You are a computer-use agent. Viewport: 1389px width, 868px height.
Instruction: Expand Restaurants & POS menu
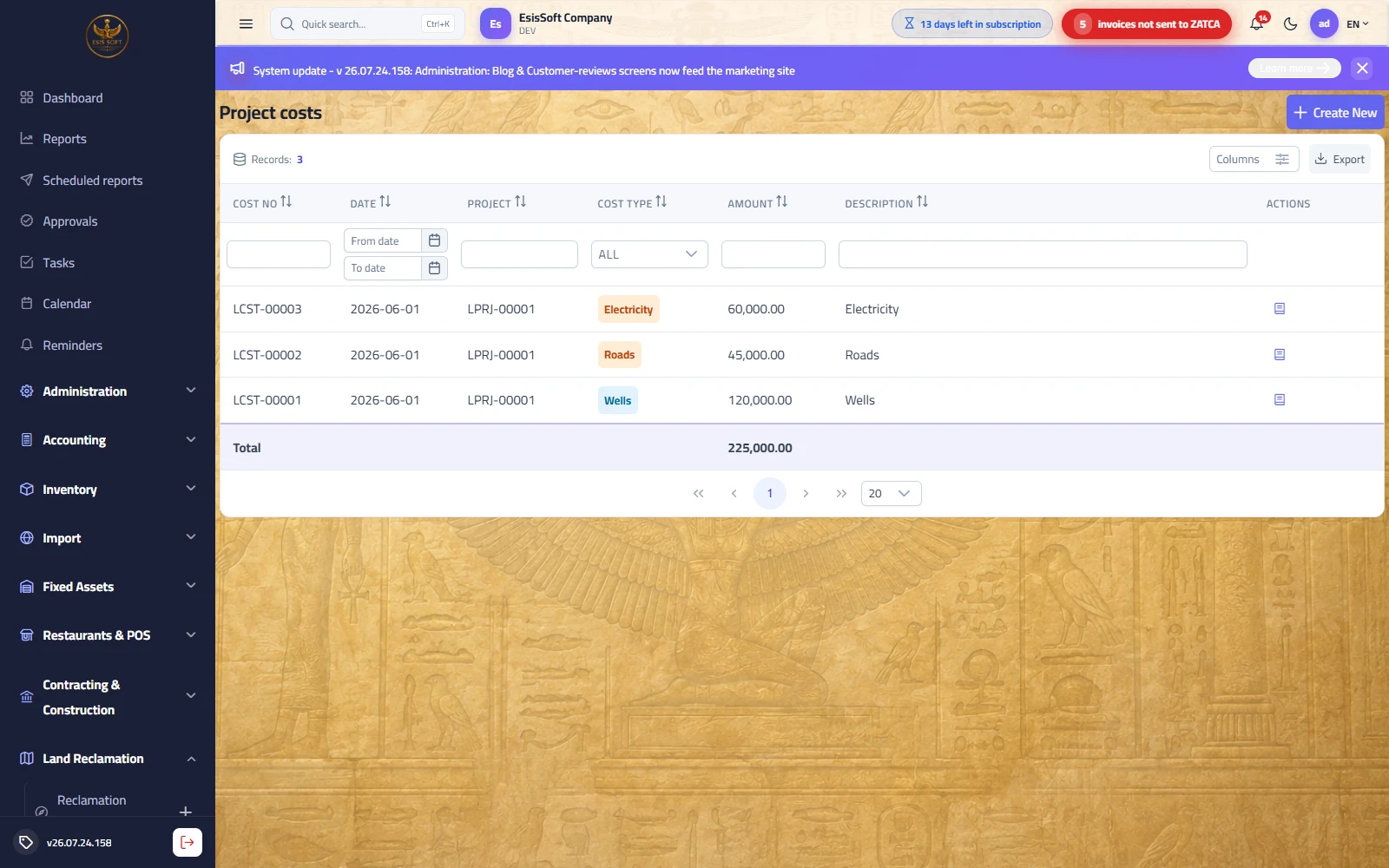click(108, 635)
